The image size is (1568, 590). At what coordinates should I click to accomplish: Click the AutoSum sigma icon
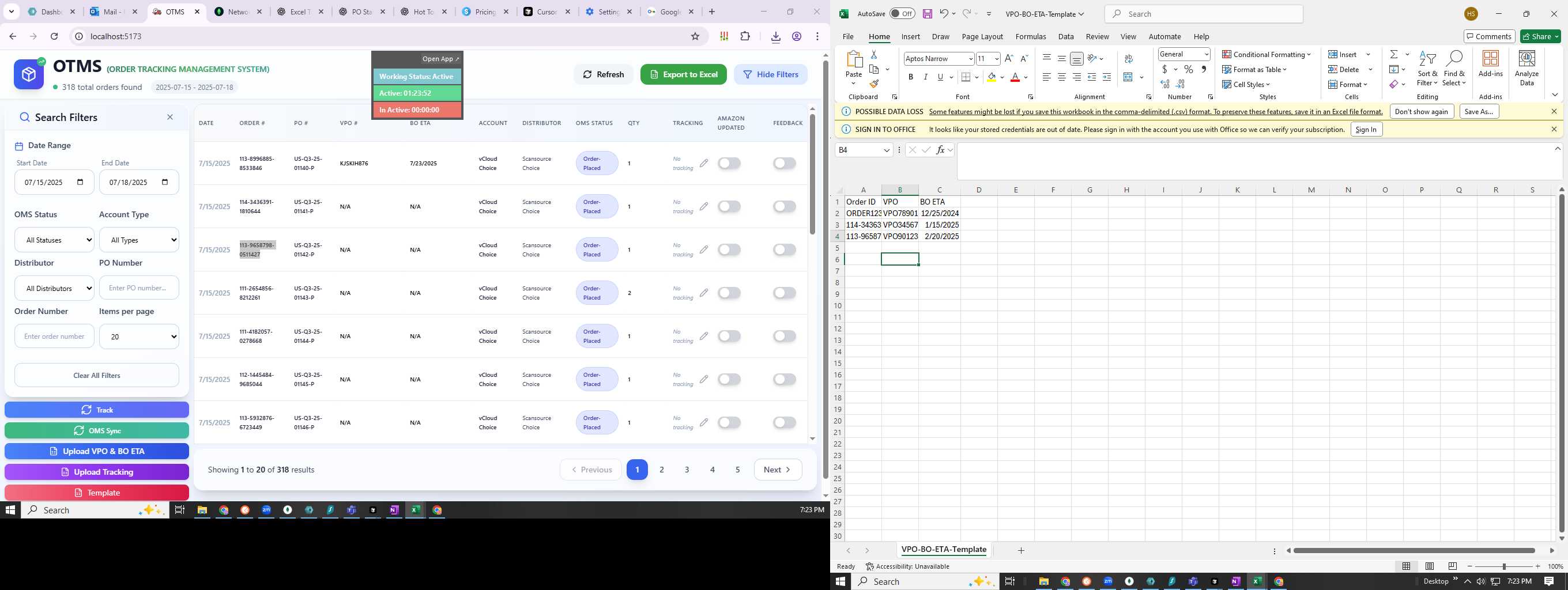click(1393, 54)
